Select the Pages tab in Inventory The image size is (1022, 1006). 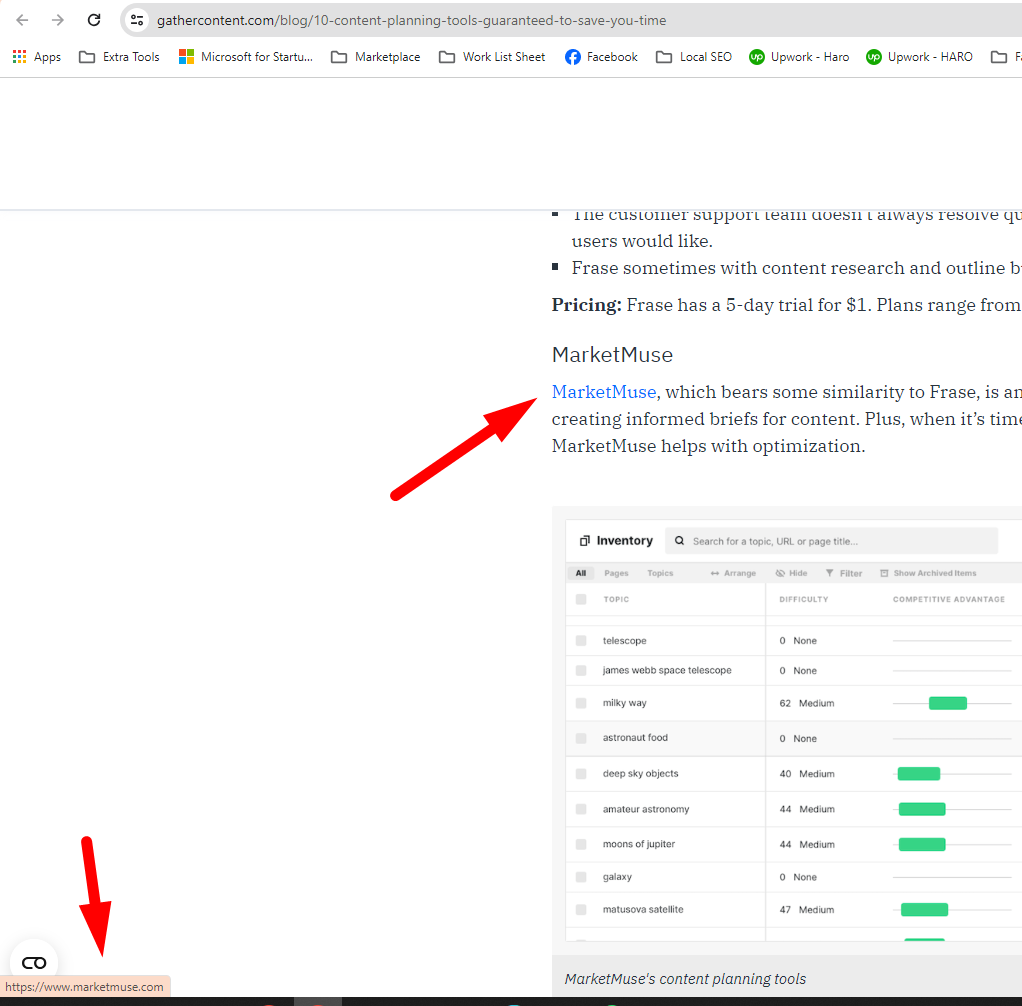click(616, 573)
